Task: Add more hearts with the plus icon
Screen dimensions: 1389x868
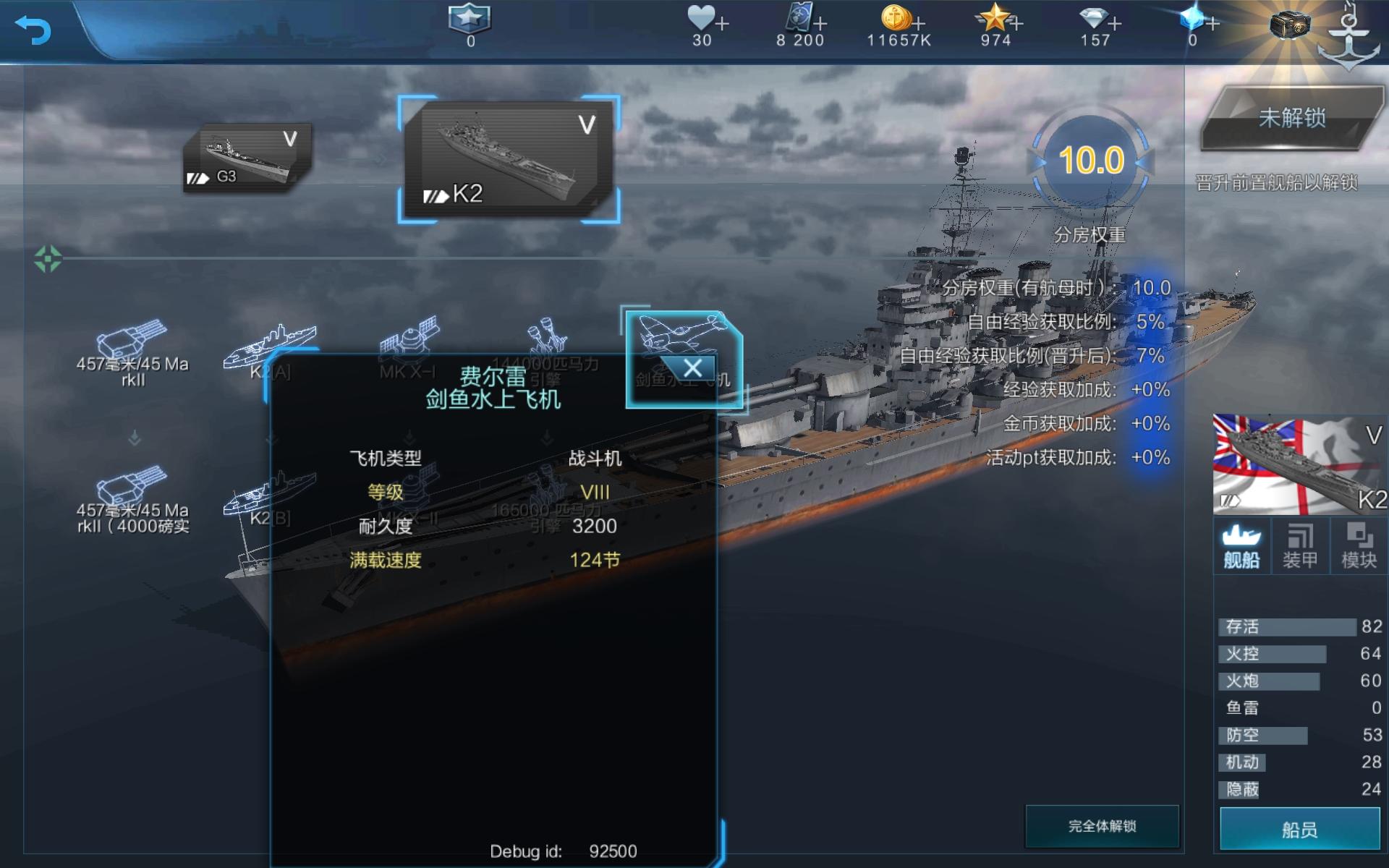Action: point(721,23)
